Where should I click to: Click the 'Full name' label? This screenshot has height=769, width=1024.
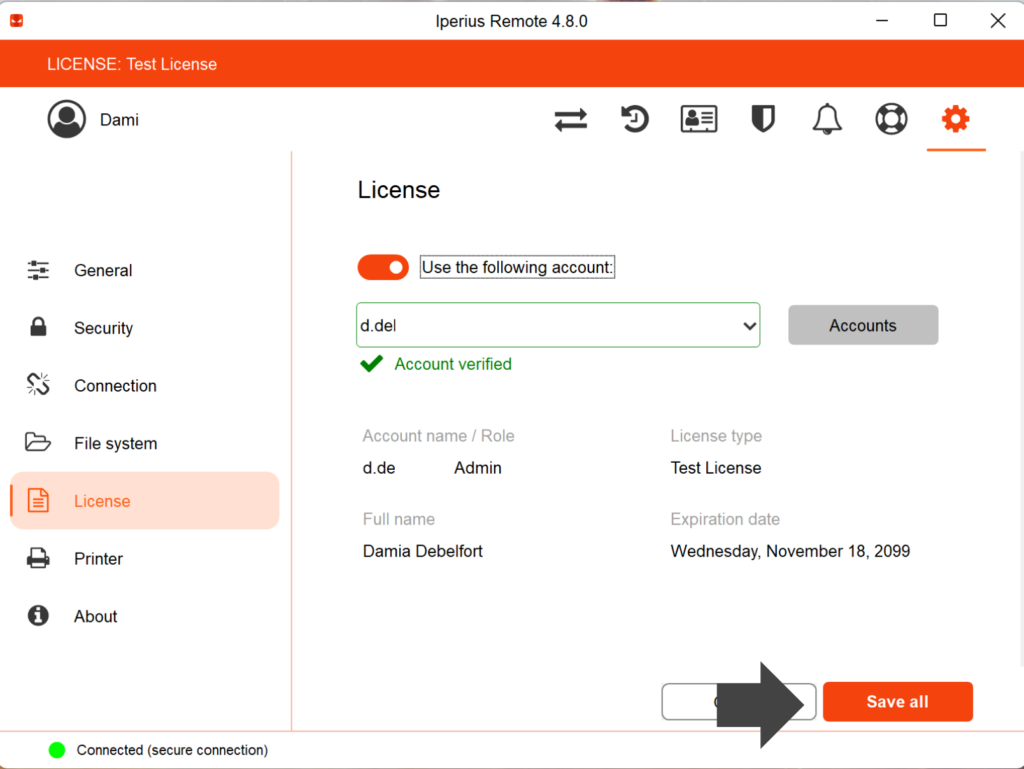(x=398, y=519)
